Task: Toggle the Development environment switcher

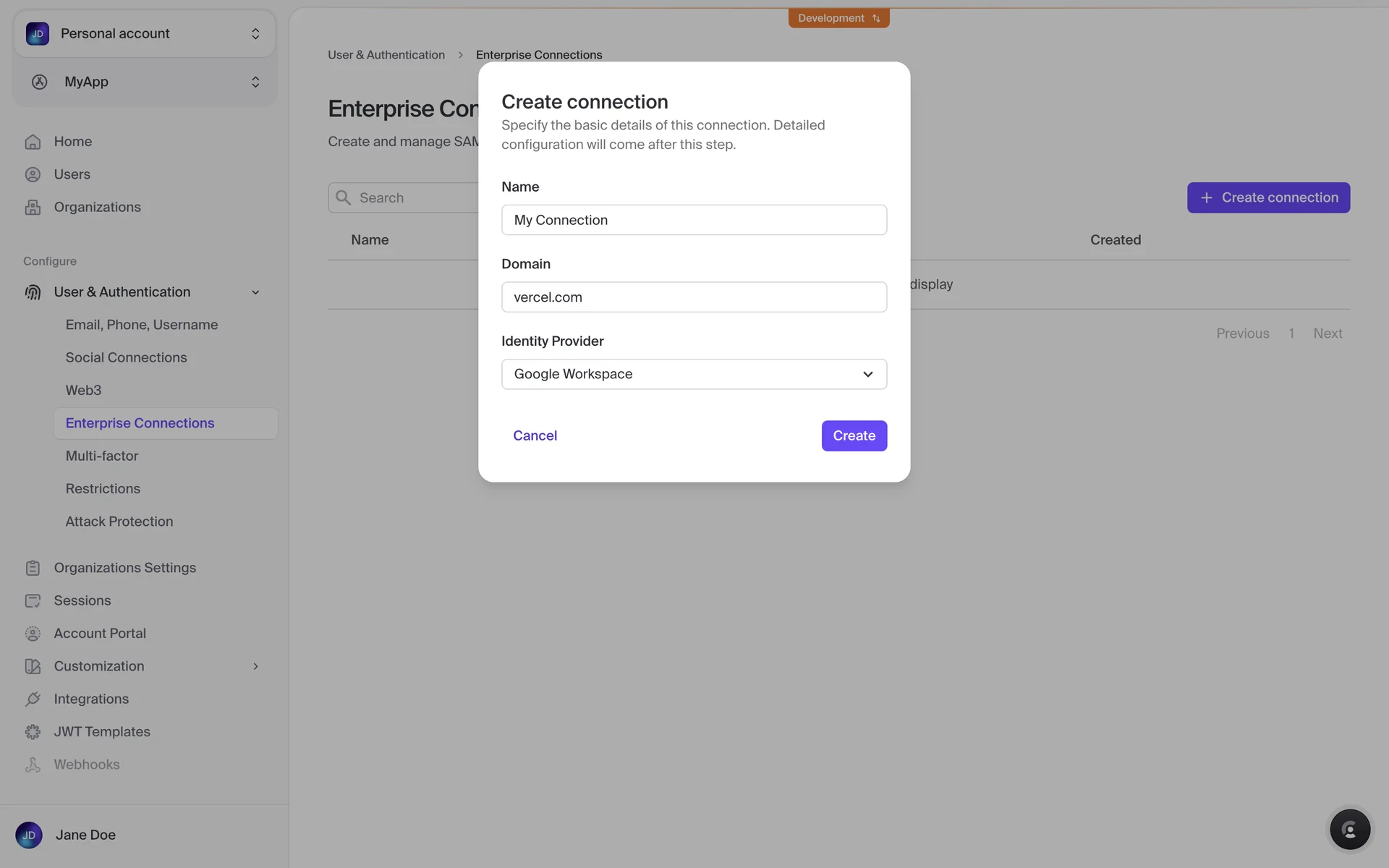Action: tap(838, 18)
